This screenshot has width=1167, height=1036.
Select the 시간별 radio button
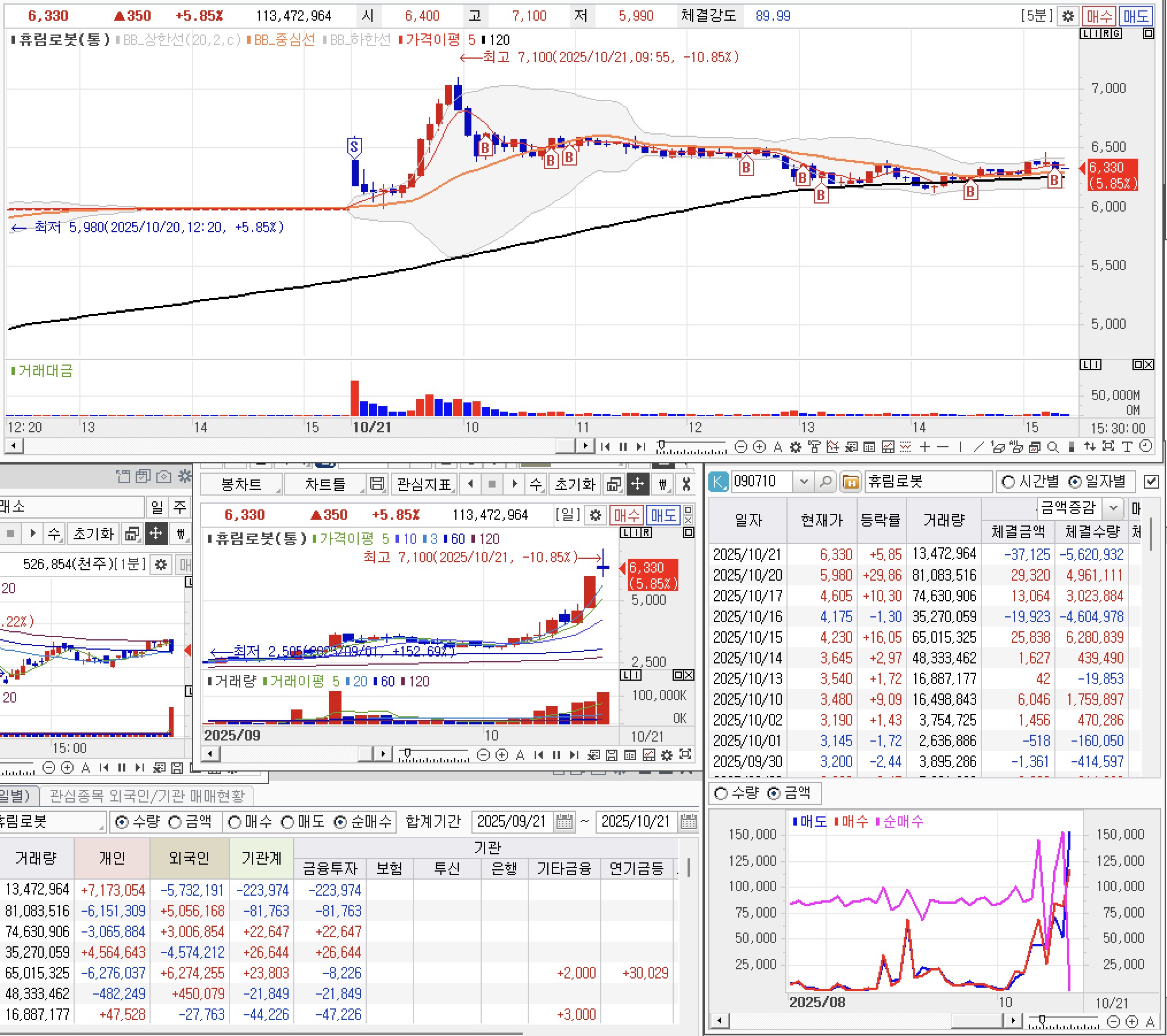pos(1008,482)
